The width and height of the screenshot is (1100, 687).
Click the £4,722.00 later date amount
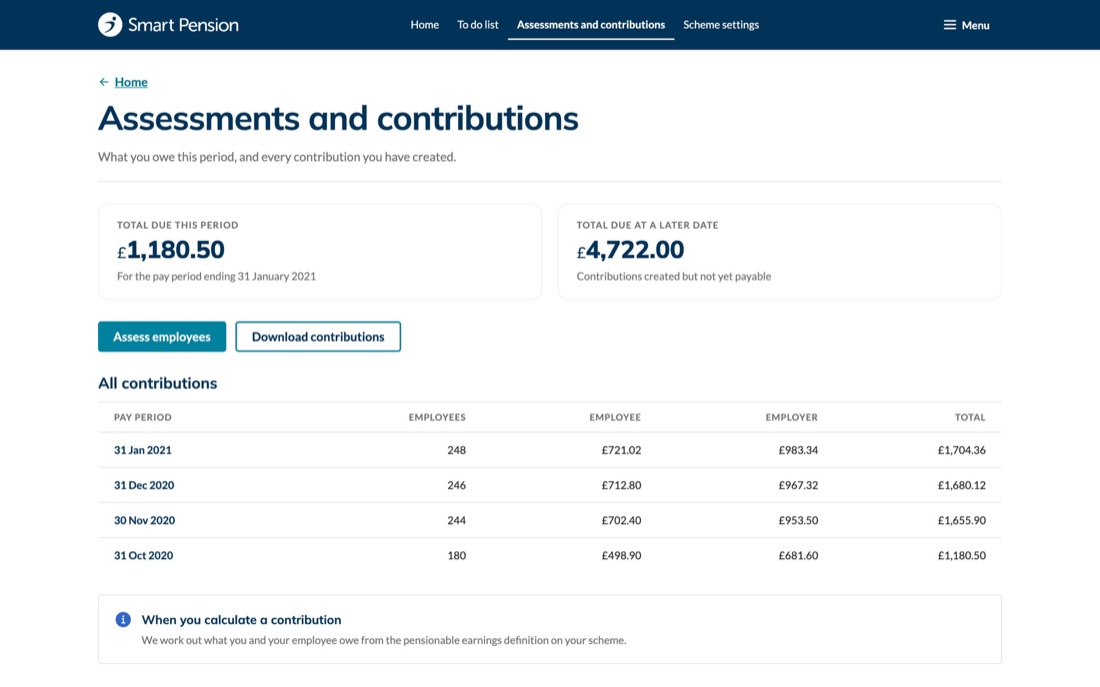pyautogui.click(x=630, y=250)
